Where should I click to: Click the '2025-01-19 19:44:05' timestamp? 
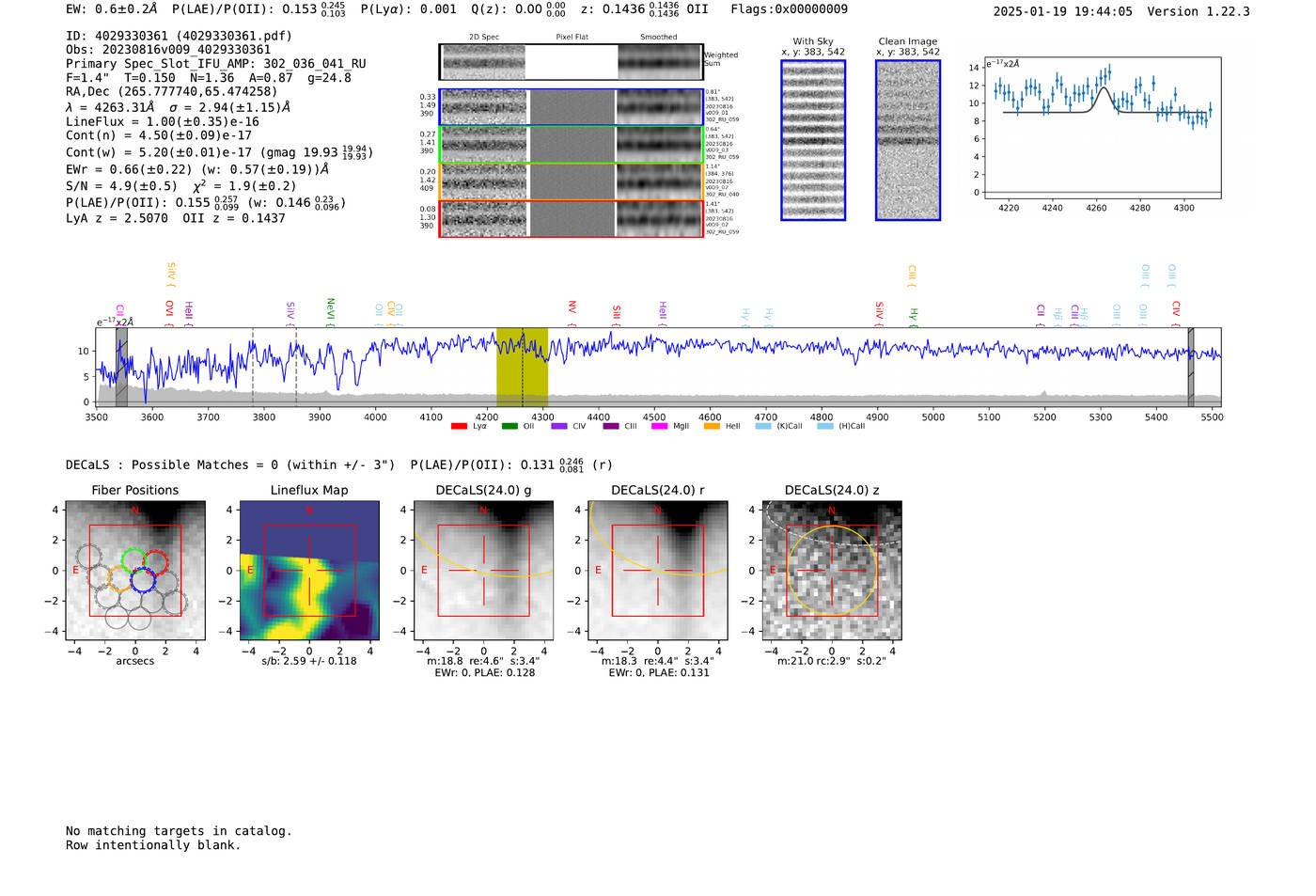[1063, 11]
